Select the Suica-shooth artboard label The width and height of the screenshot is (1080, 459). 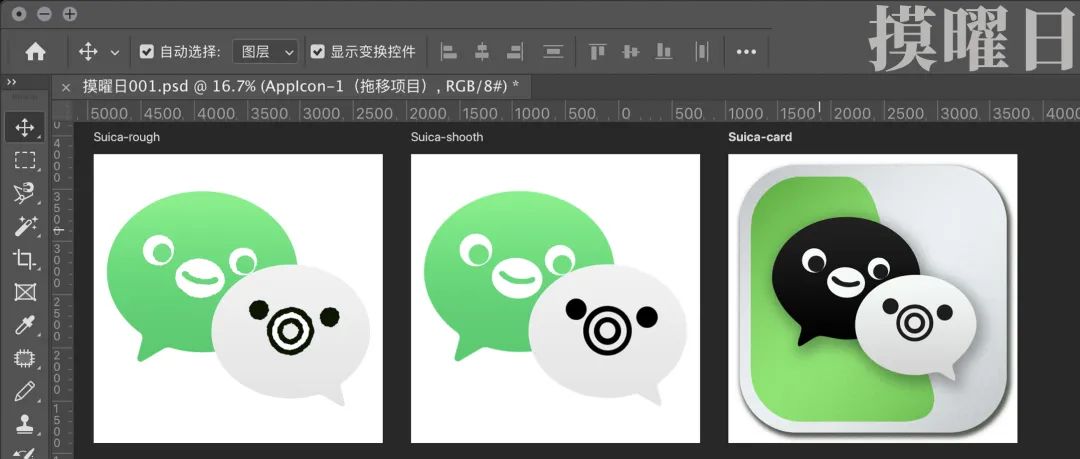point(447,137)
